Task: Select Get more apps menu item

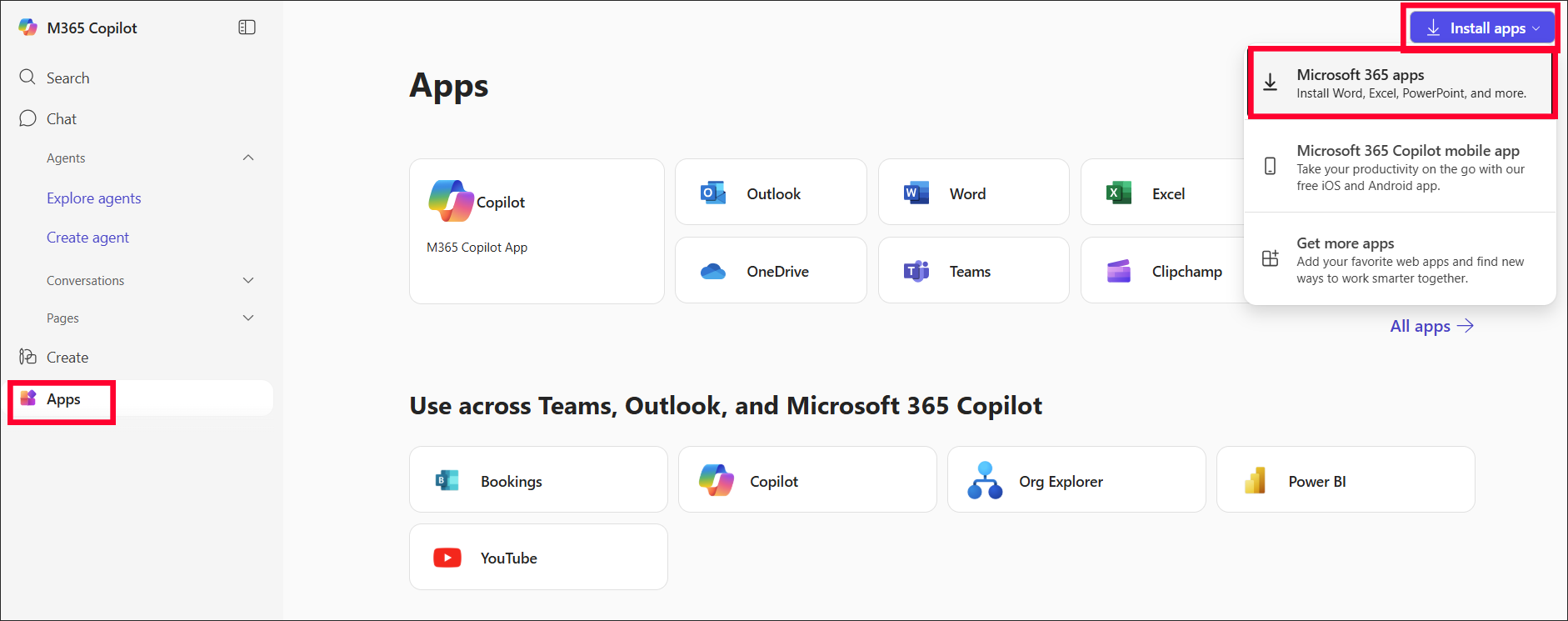Action: click(x=1401, y=259)
